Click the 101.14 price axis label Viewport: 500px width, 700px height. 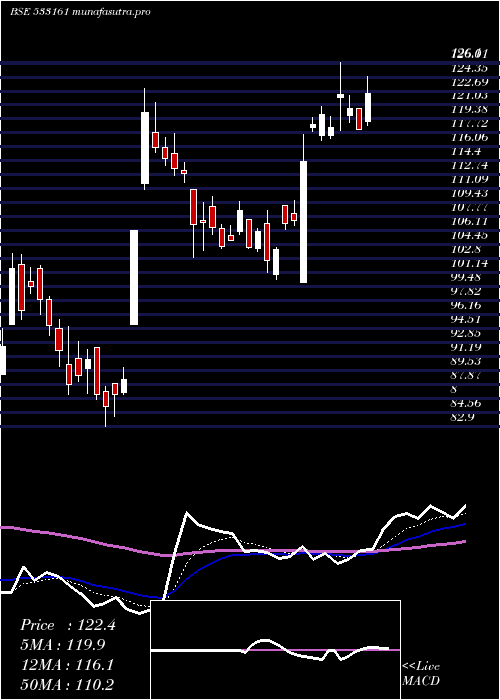click(469, 263)
